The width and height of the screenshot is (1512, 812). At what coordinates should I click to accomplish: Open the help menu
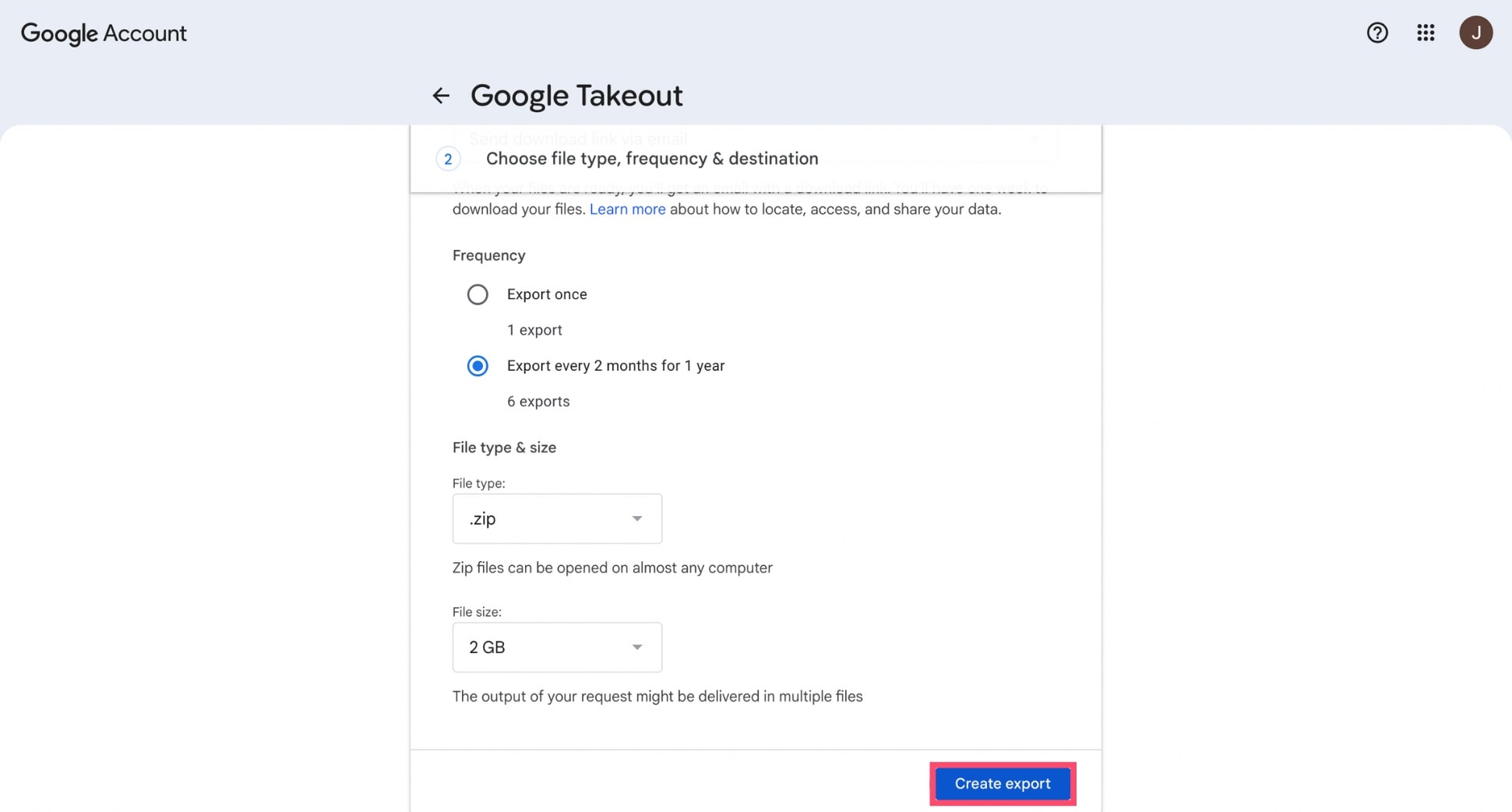click(1377, 33)
